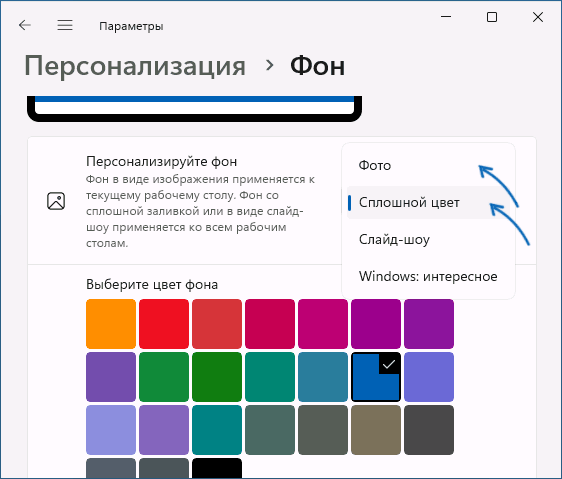Viewport: 562px width, 479px height.
Task: Select the light lavender-blue swatch
Action: (111, 430)
